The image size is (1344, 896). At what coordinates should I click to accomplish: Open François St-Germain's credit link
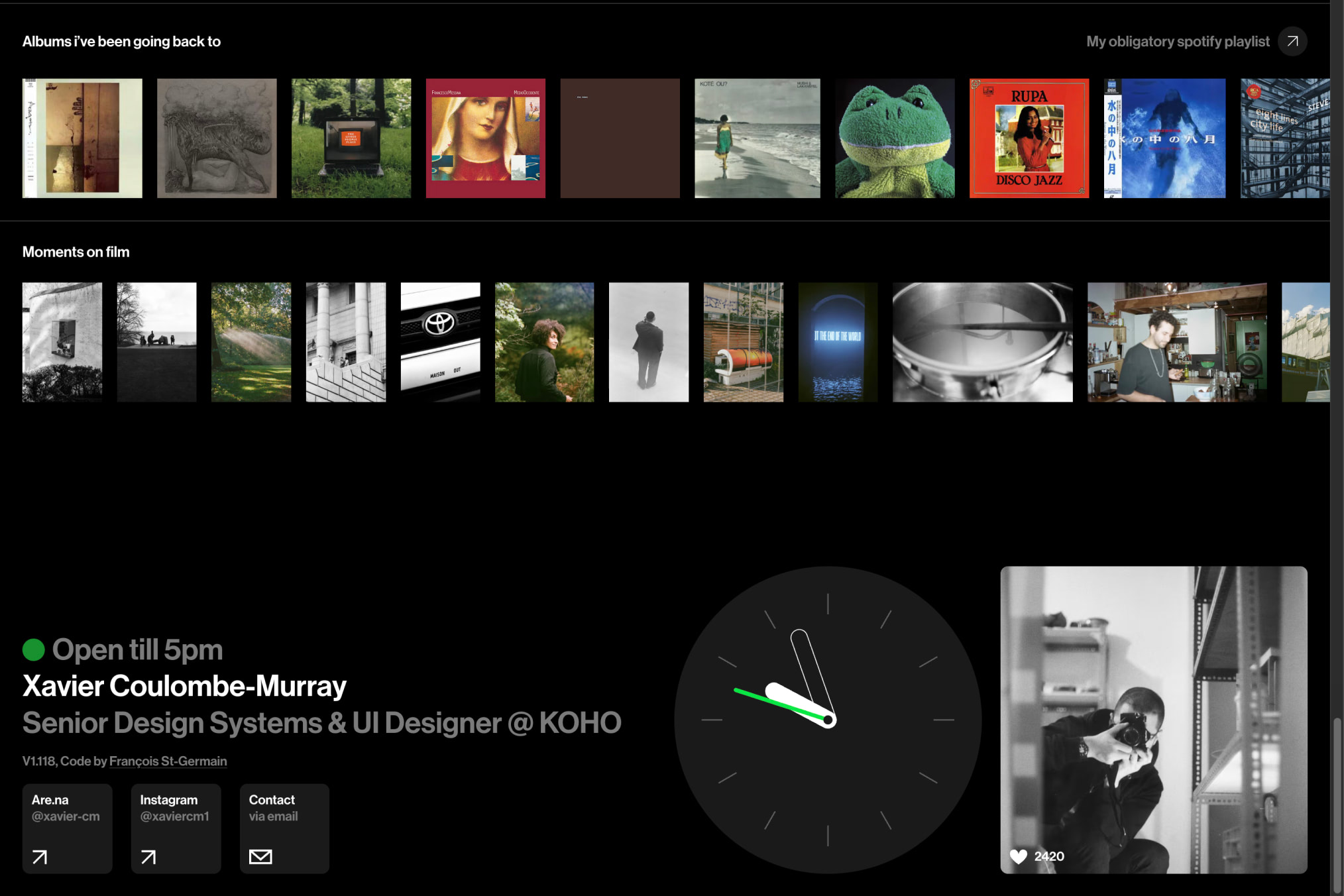point(168,761)
